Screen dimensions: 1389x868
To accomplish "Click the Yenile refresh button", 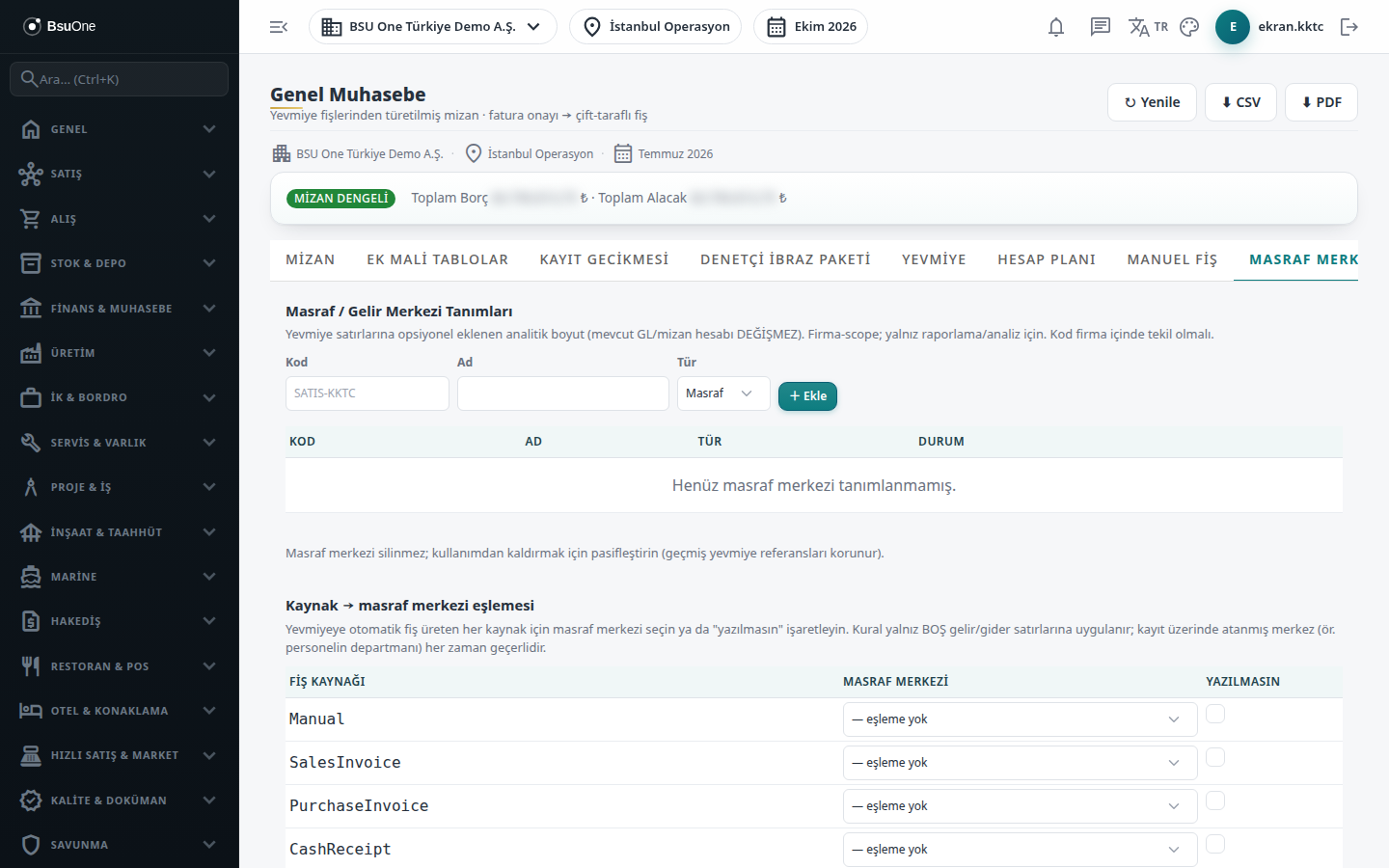I will tap(1152, 102).
